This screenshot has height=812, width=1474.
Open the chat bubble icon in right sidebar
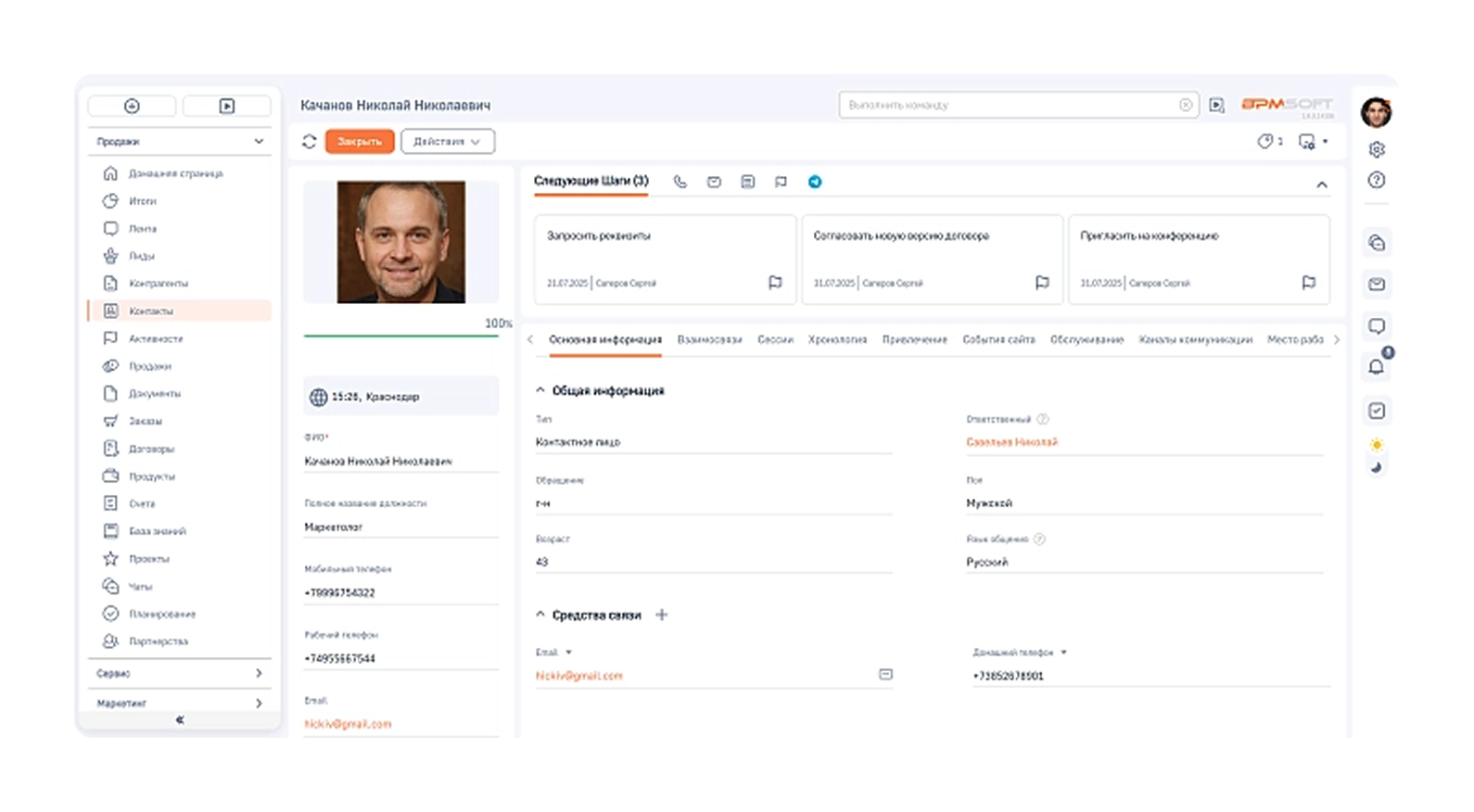(x=1377, y=326)
